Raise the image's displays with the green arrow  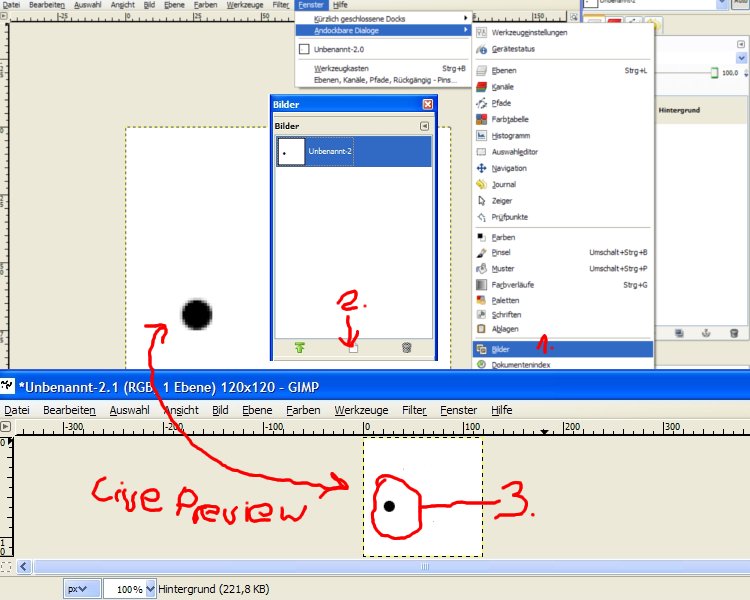(x=300, y=347)
